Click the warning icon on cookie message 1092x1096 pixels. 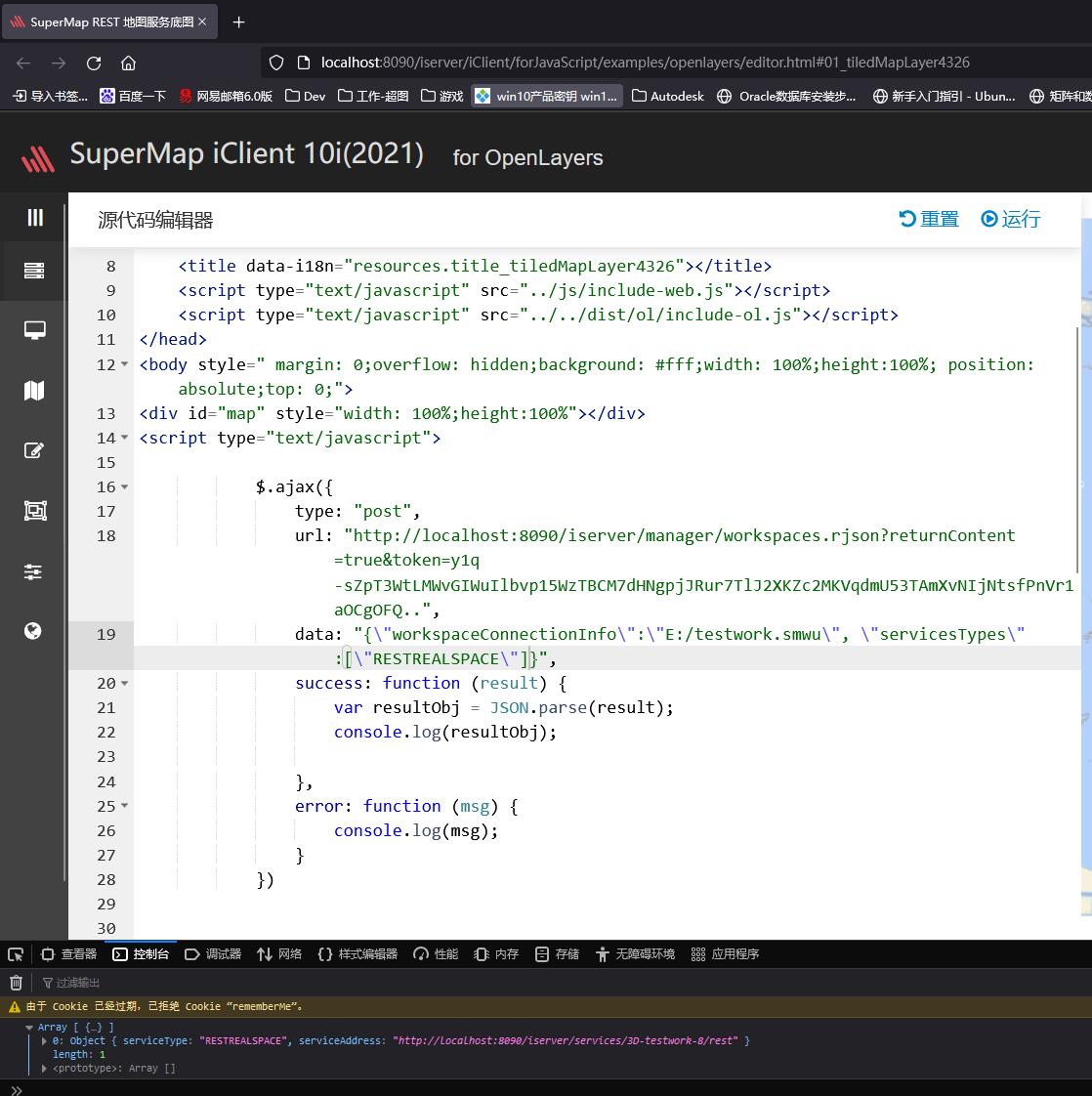click(x=14, y=1006)
